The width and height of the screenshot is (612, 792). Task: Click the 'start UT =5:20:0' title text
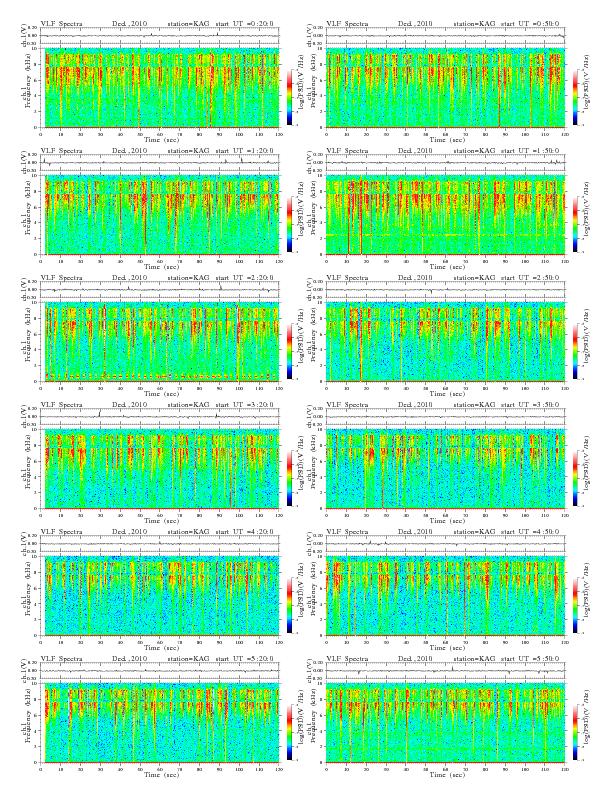pos(244,659)
